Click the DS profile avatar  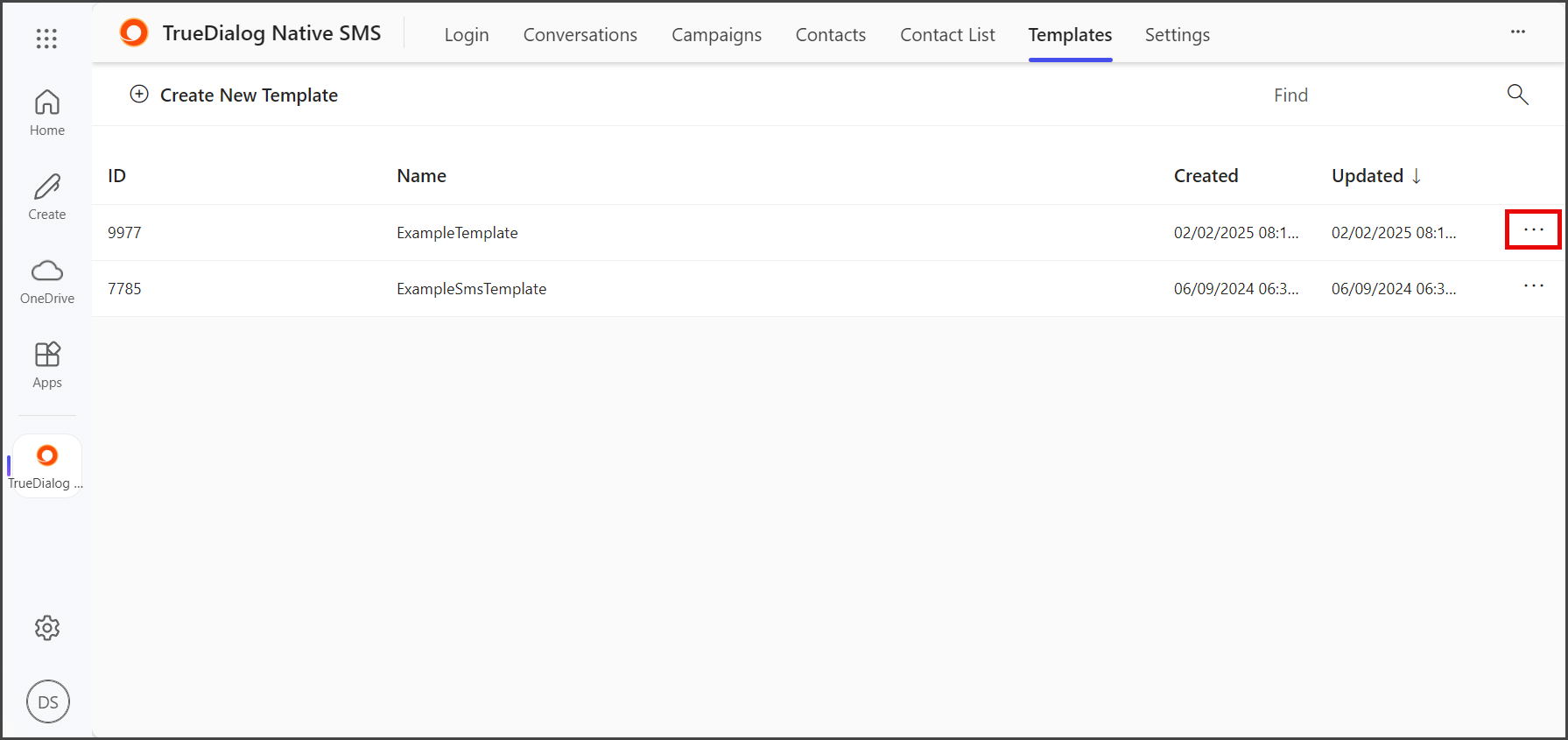point(48,701)
